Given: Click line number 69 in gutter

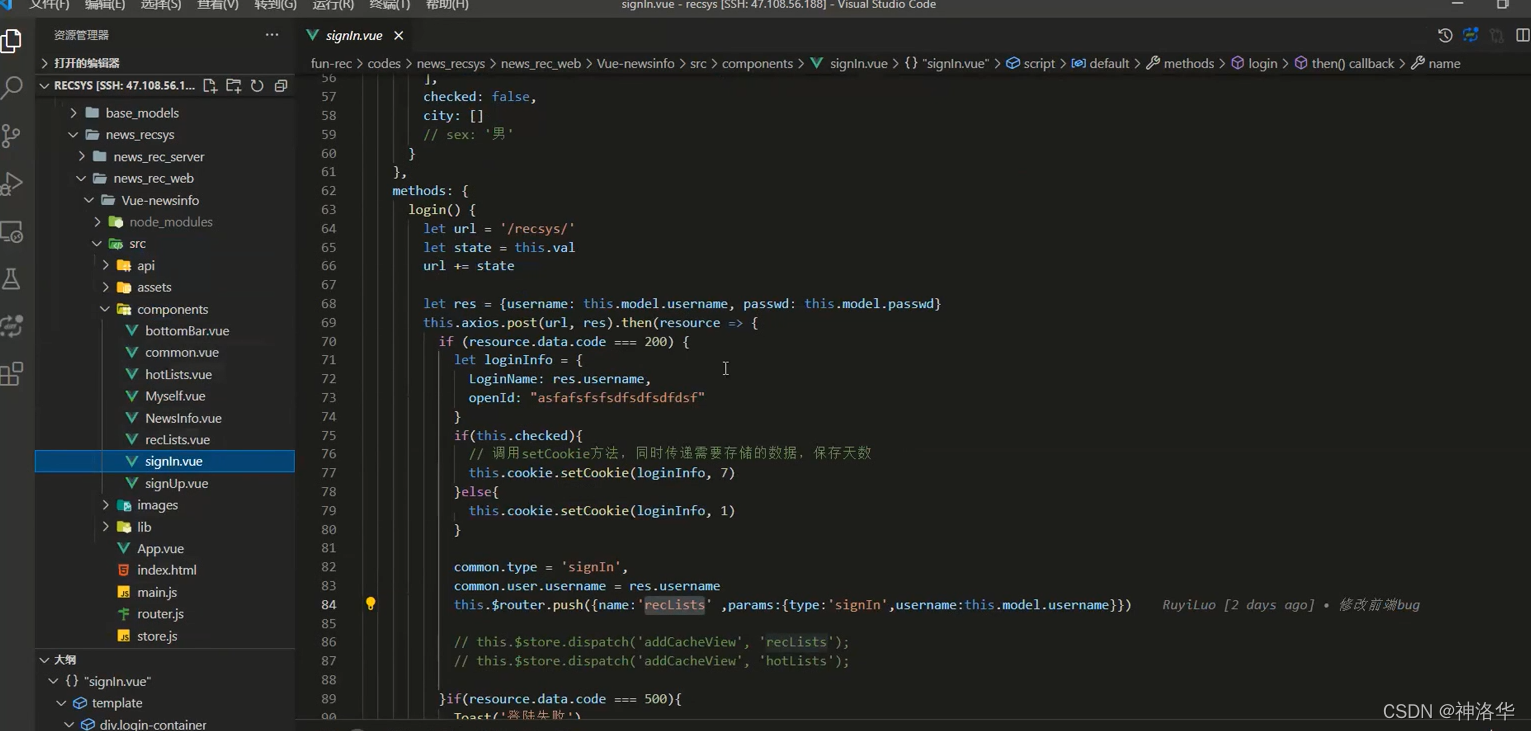Looking at the screenshot, I should coord(329,322).
